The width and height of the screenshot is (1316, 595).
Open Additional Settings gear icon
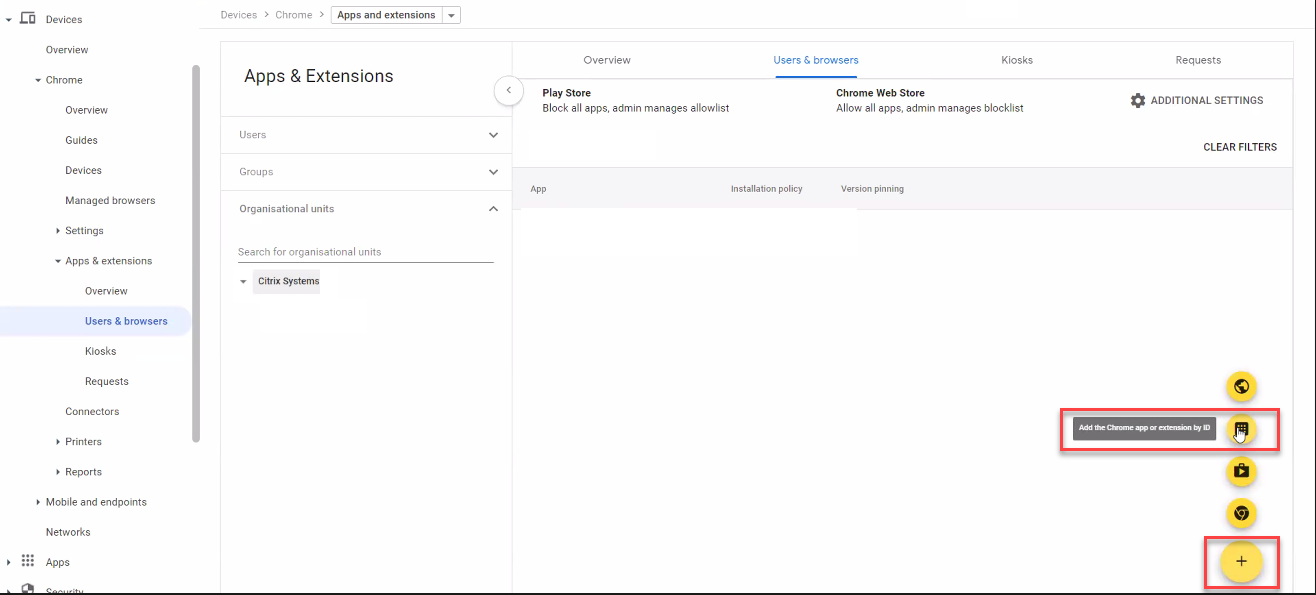point(1138,101)
